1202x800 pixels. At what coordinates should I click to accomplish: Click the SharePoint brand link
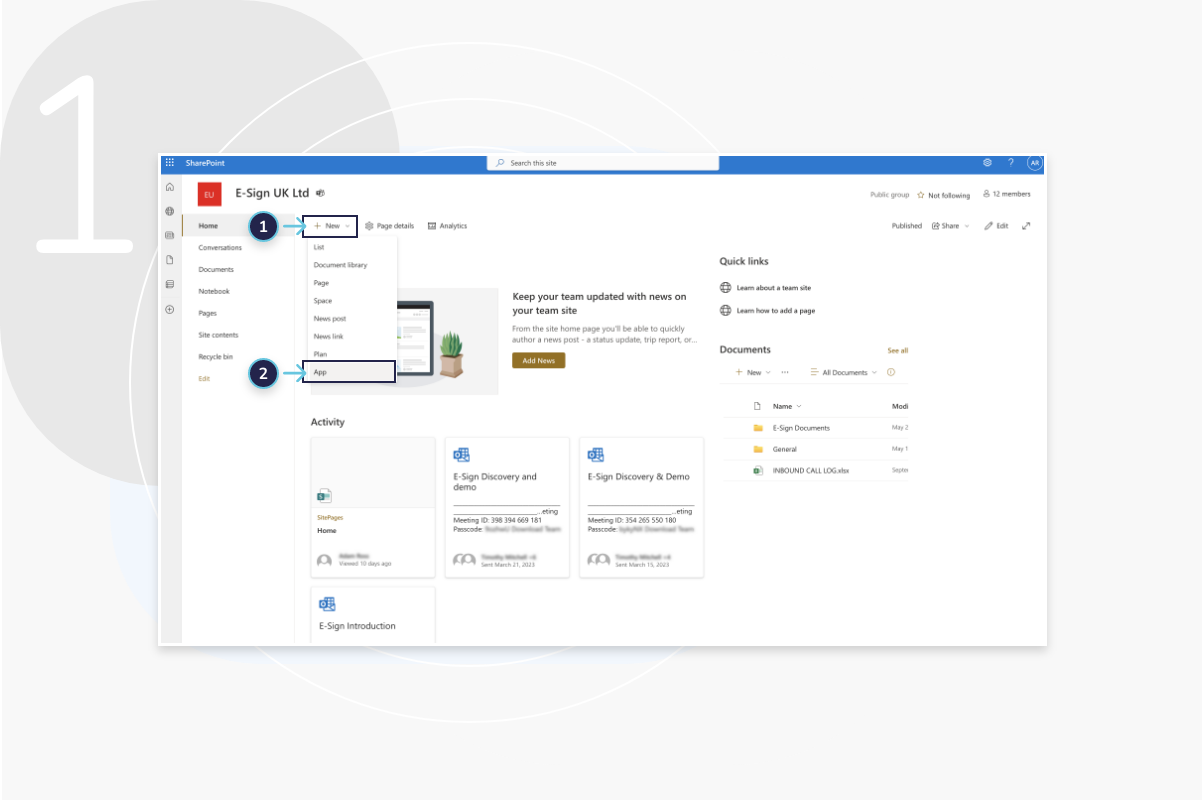click(x=205, y=163)
